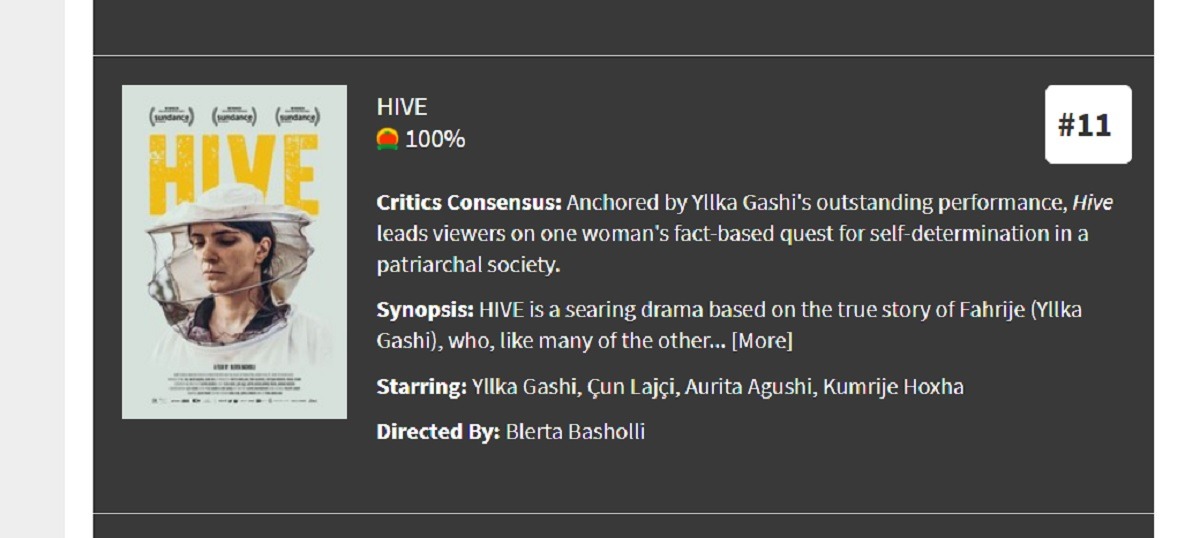Image resolution: width=1200 pixels, height=538 pixels.
Task: Open director Blerta Basholli's page
Action: pyautogui.click(x=575, y=432)
